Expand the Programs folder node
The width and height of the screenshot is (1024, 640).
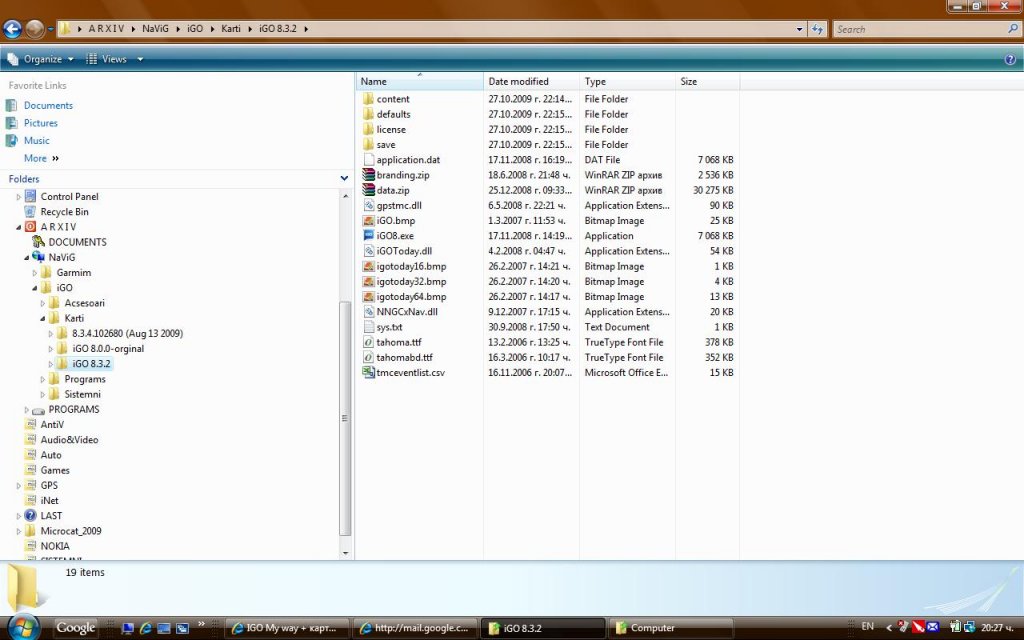(x=43, y=379)
